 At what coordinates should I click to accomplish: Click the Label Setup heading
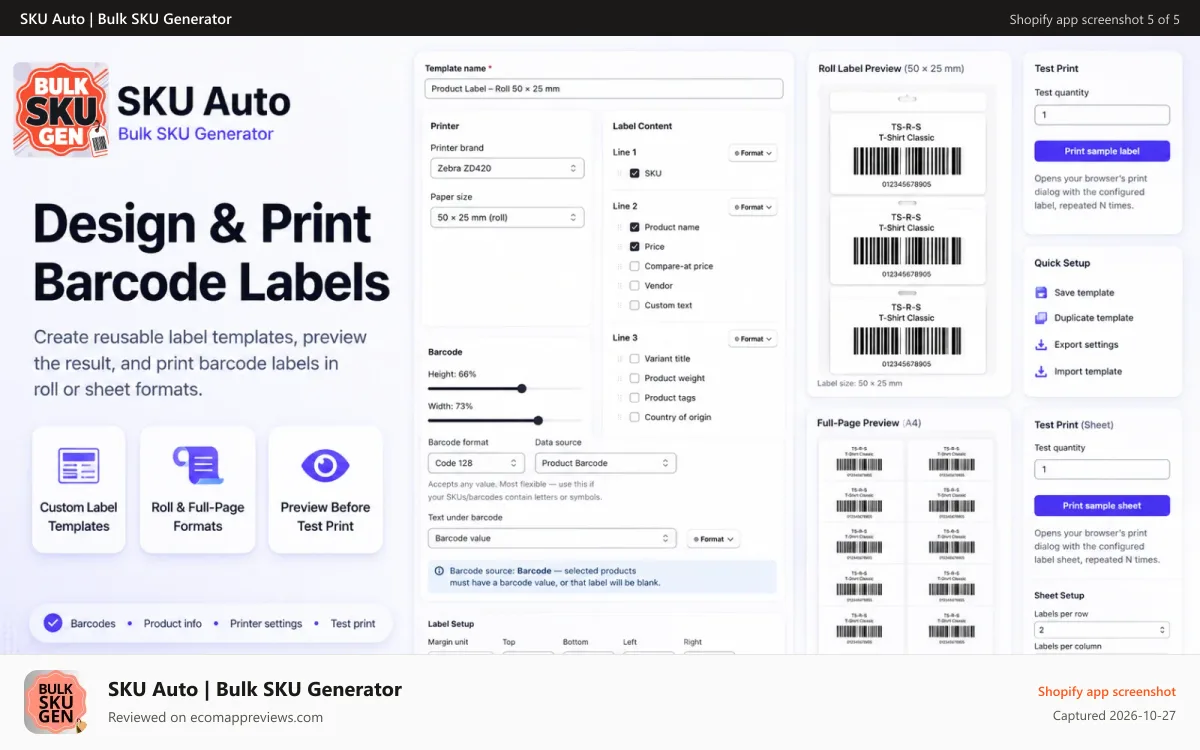pos(451,624)
